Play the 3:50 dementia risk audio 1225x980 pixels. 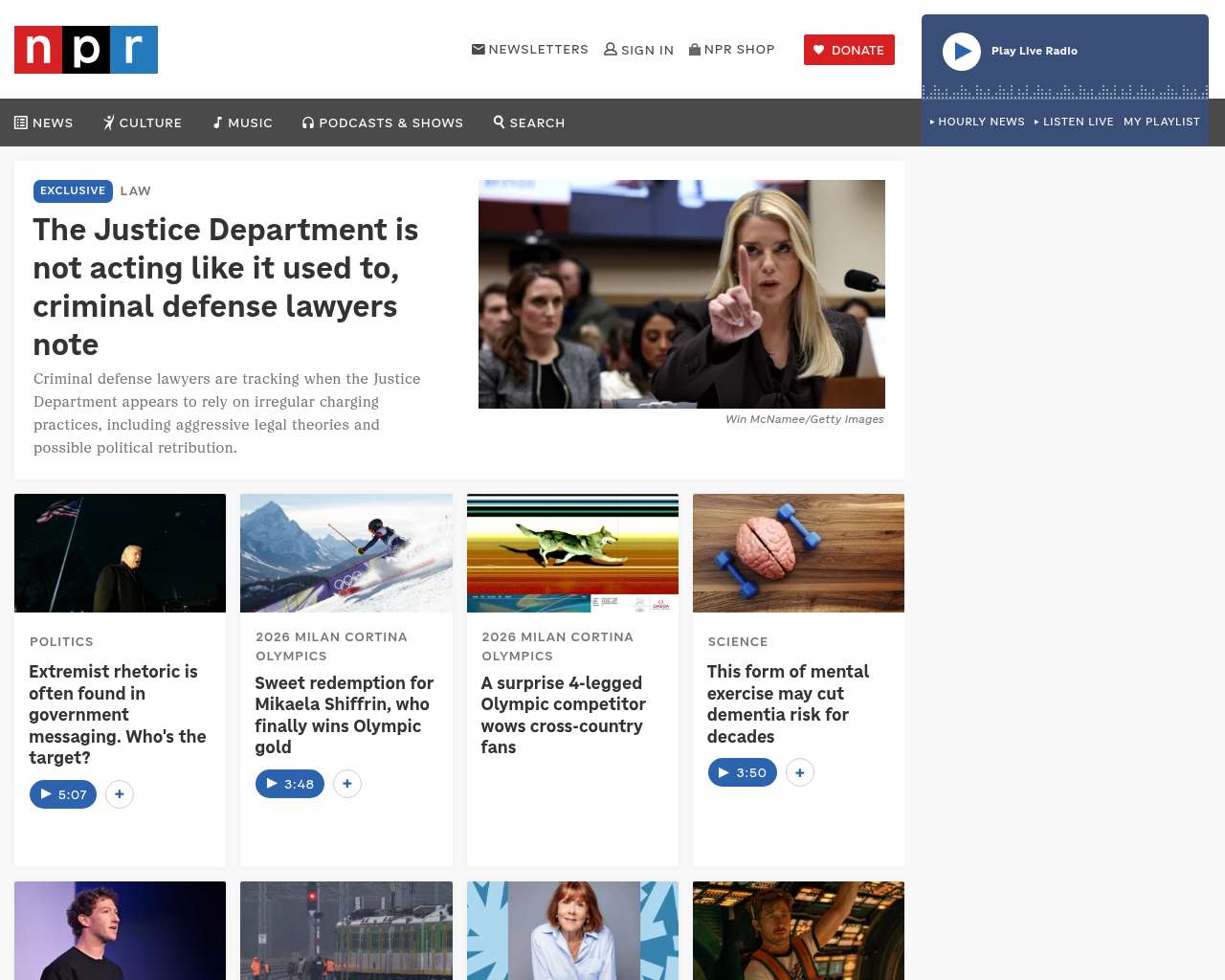[743, 772]
